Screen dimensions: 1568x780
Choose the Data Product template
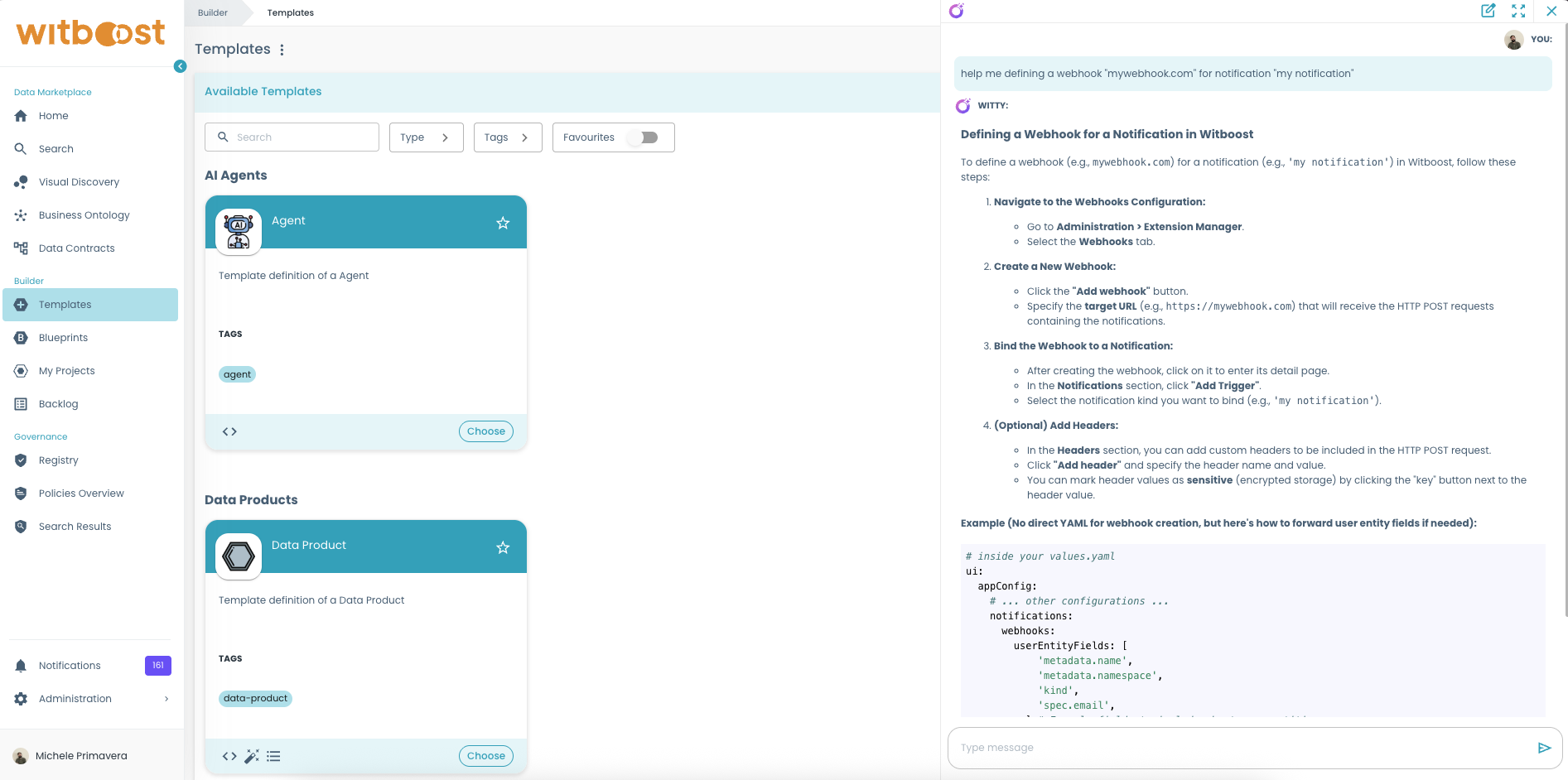pos(485,755)
